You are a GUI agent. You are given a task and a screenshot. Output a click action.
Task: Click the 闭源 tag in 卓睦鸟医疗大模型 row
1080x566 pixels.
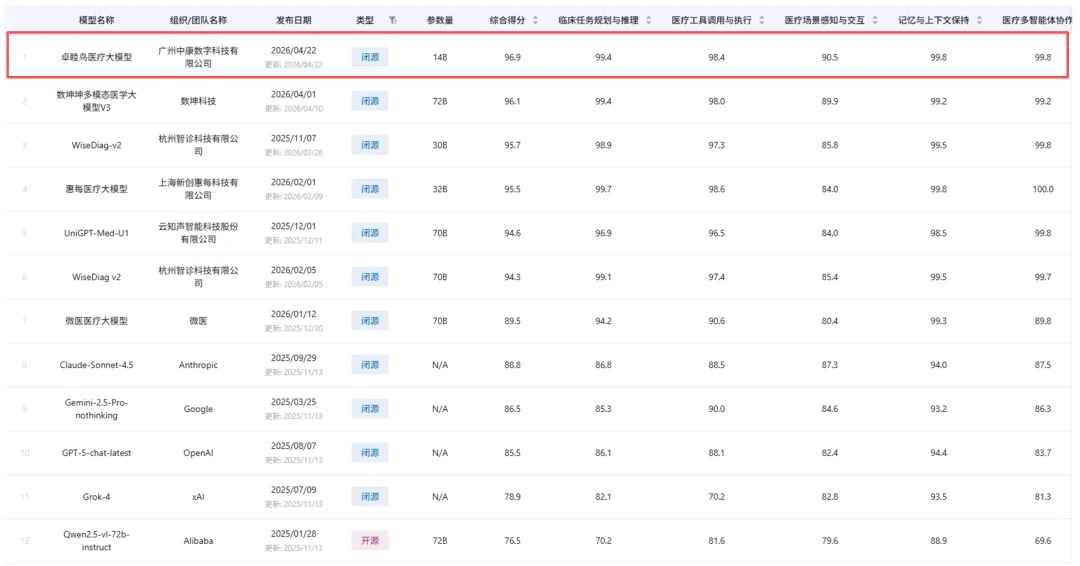pyautogui.click(x=370, y=57)
